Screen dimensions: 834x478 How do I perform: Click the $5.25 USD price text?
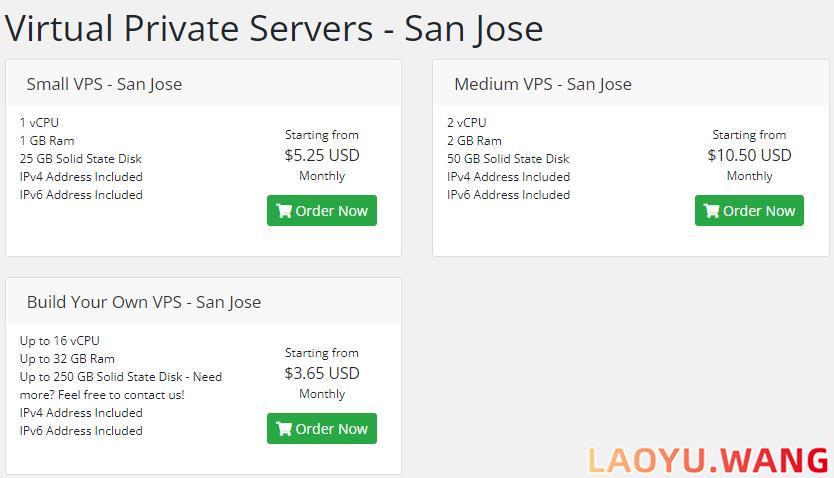coord(322,155)
